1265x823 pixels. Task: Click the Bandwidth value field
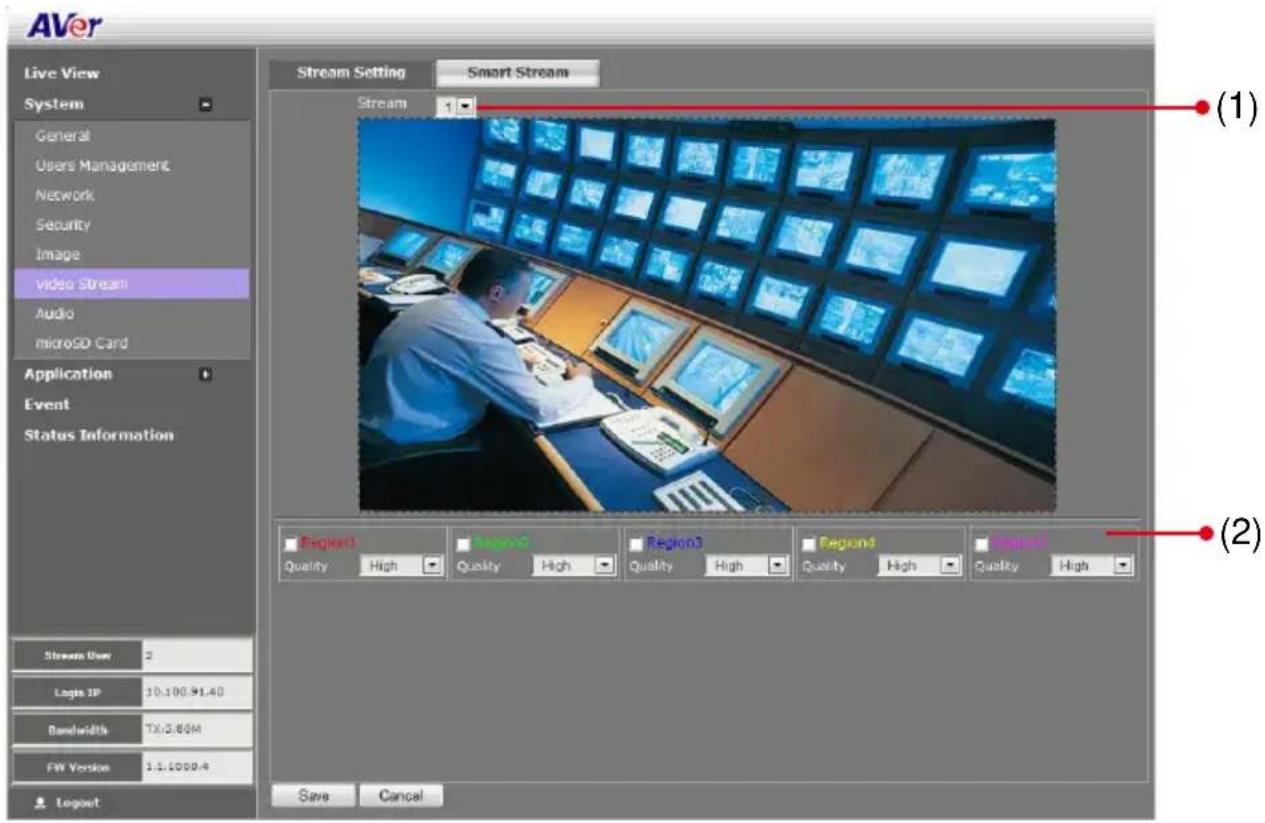(196, 730)
